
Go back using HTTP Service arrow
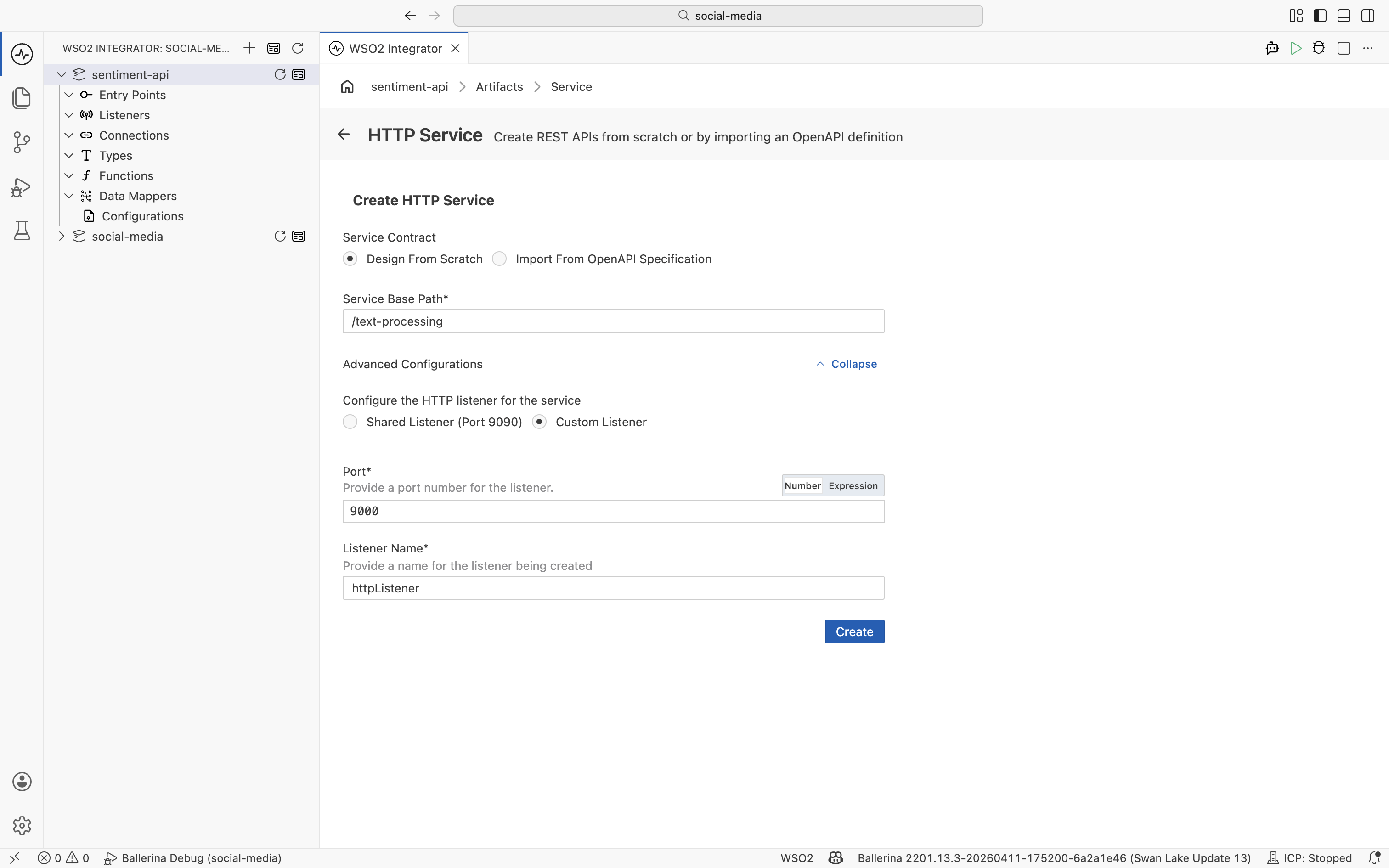click(x=343, y=134)
